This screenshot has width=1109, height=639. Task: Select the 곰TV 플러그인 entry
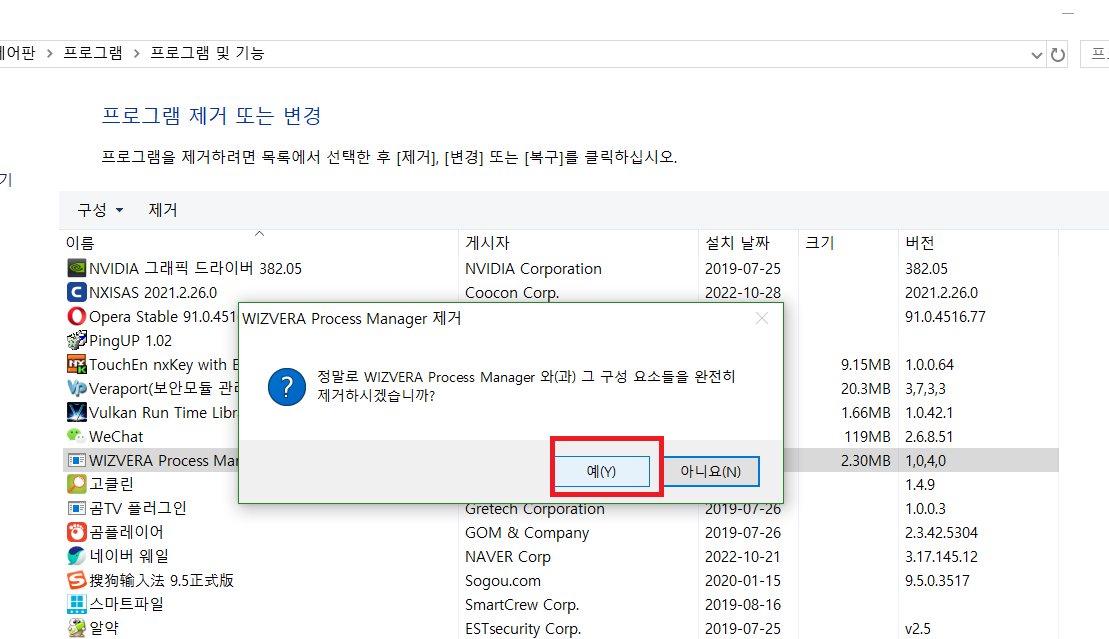click(138, 508)
